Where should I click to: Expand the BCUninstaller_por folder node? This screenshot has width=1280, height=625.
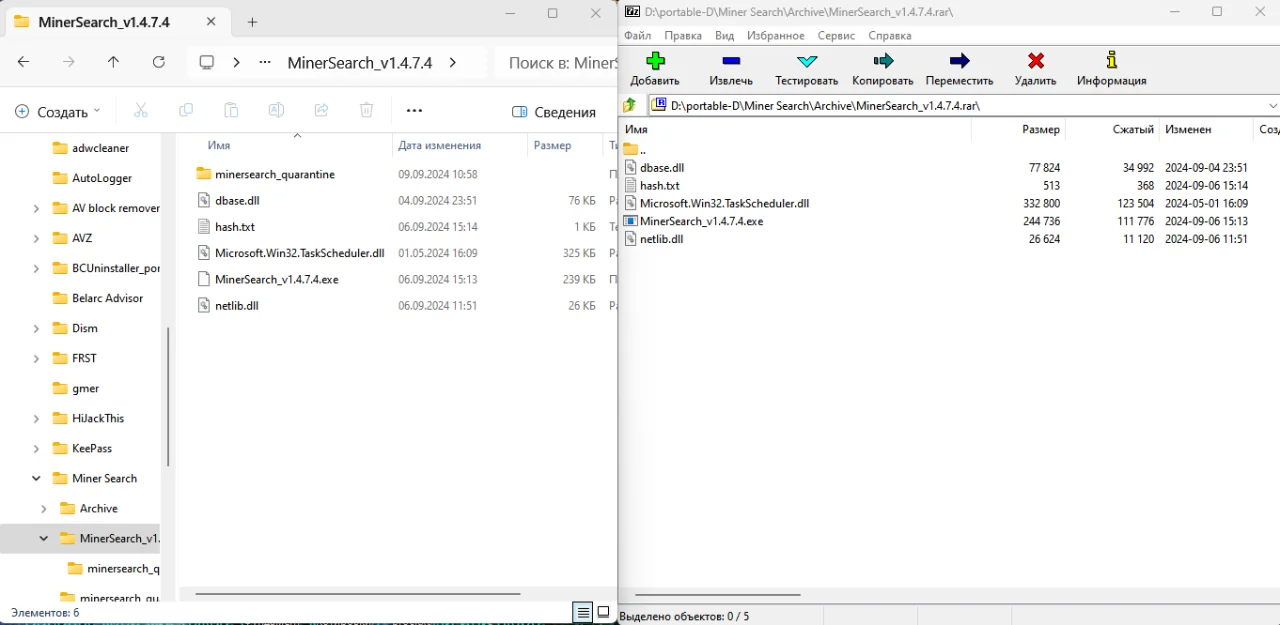pyautogui.click(x=36, y=268)
